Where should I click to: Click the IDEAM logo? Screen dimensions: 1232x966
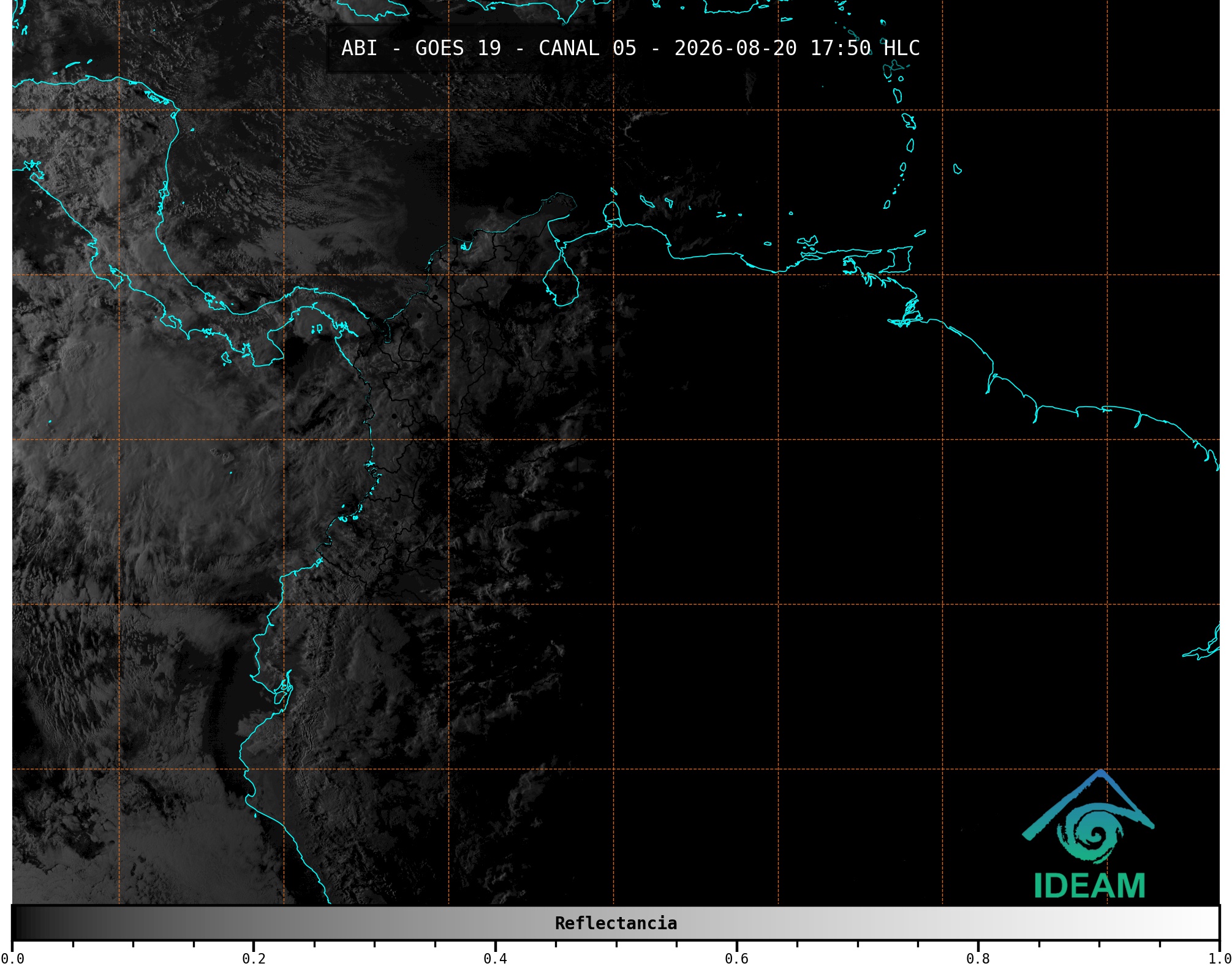pos(1089,834)
